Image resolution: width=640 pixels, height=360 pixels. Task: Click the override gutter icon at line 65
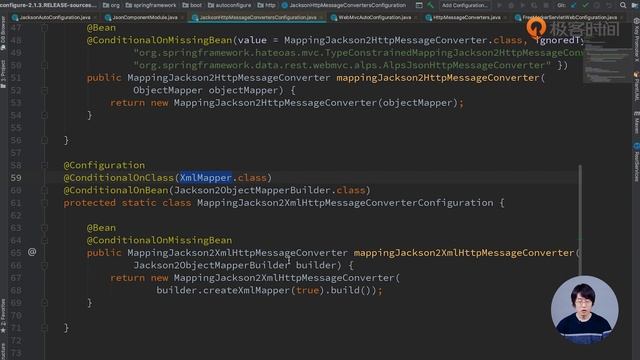point(32,252)
